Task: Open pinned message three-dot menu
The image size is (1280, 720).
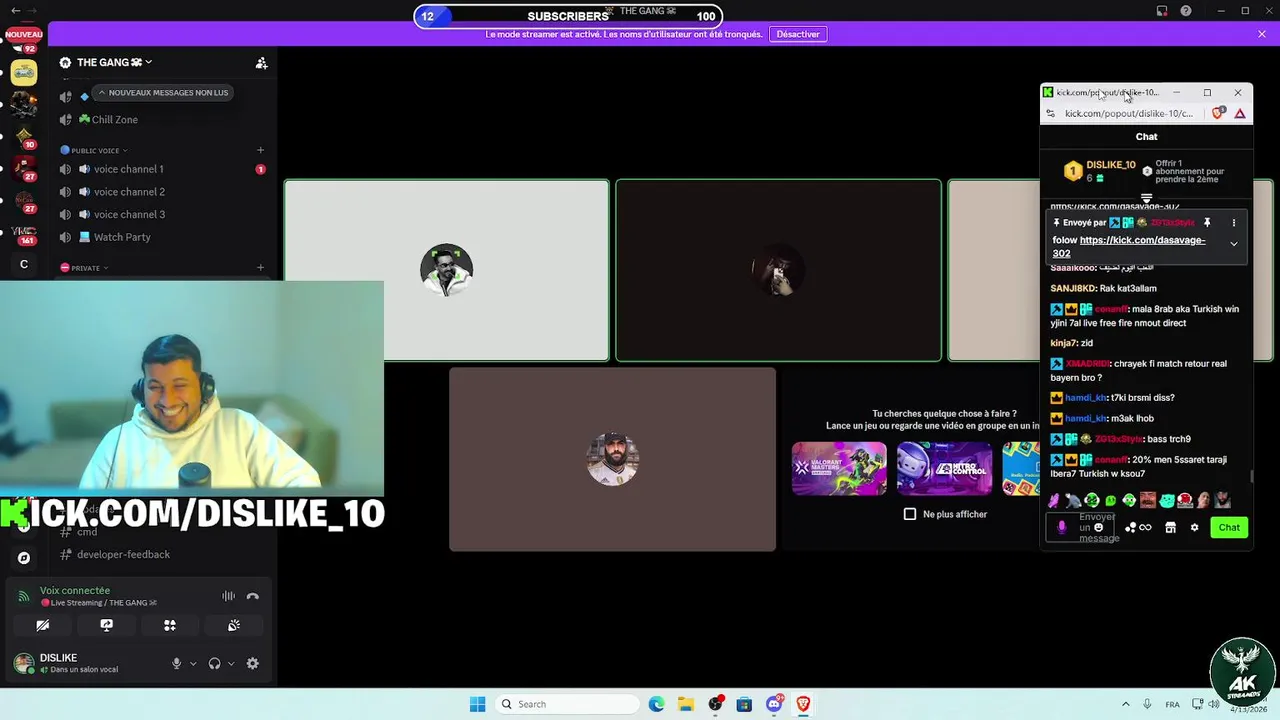Action: pyautogui.click(x=1234, y=223)
